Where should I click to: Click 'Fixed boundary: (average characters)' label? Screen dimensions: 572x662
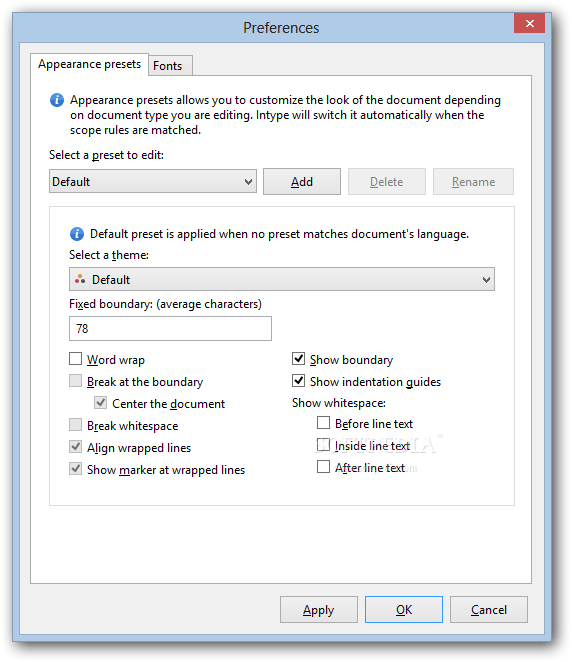click(x=165, y=304)
